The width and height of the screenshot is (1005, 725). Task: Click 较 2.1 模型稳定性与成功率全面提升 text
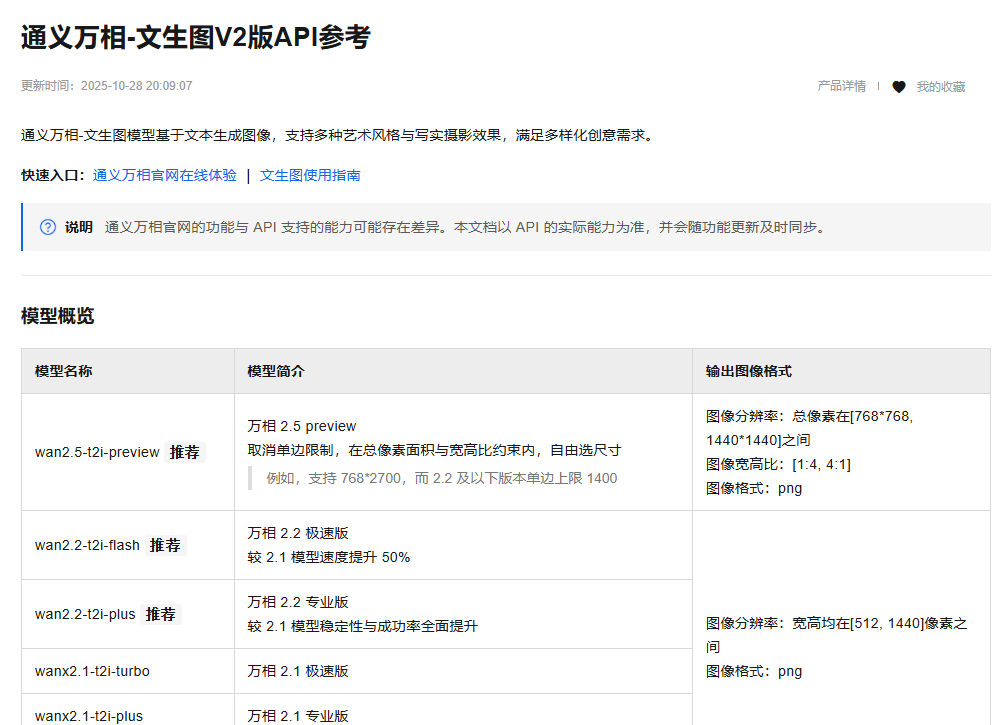(363, 626)
